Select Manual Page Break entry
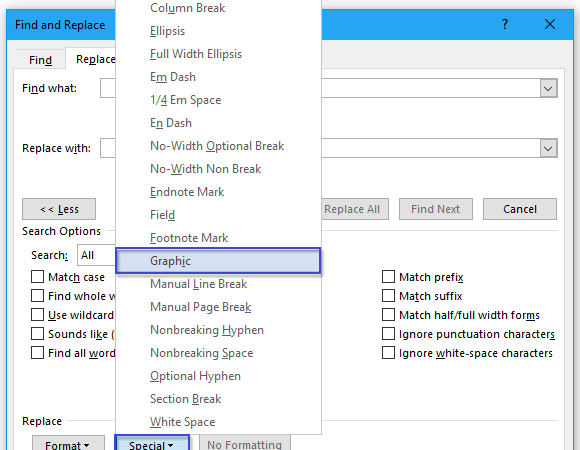580x450 pixels. click(218, 307)
